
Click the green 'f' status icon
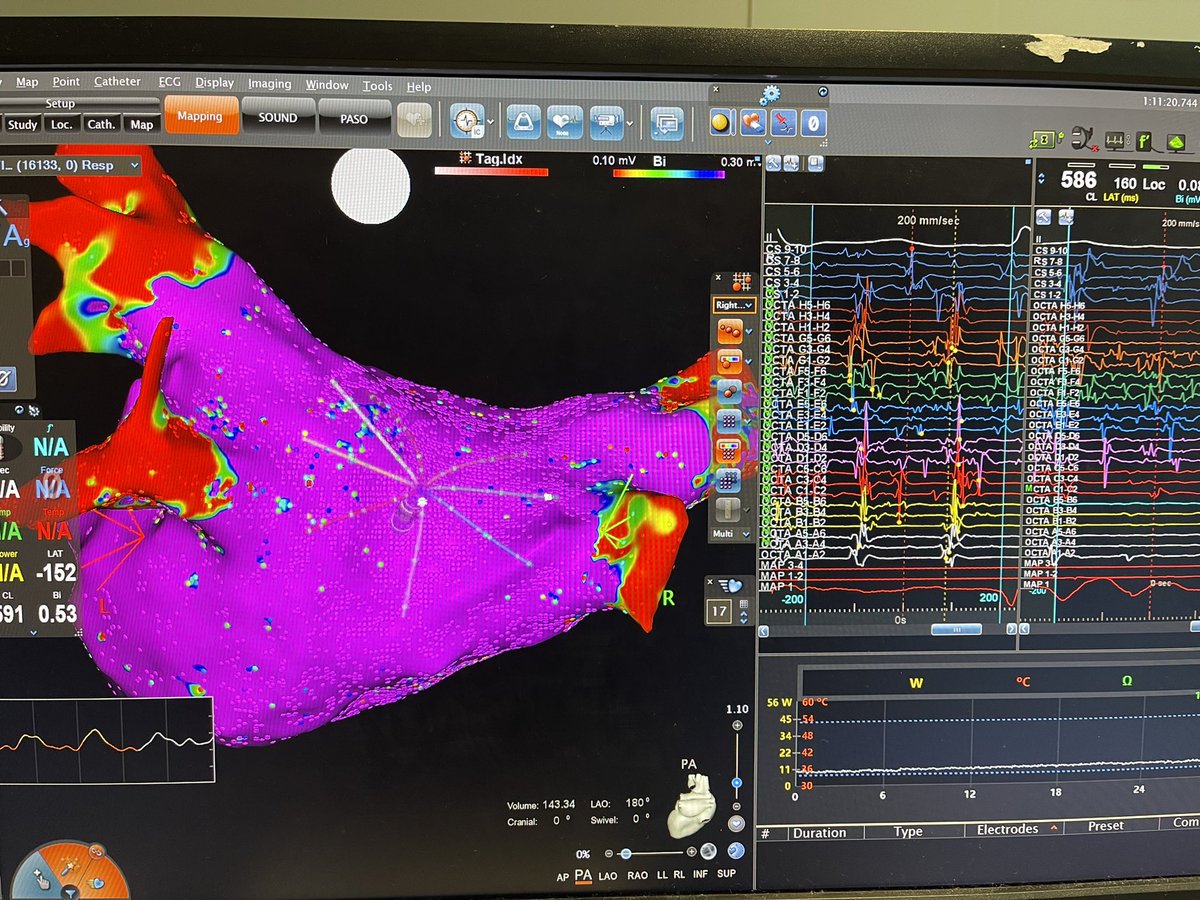(x=1145, y=140)
